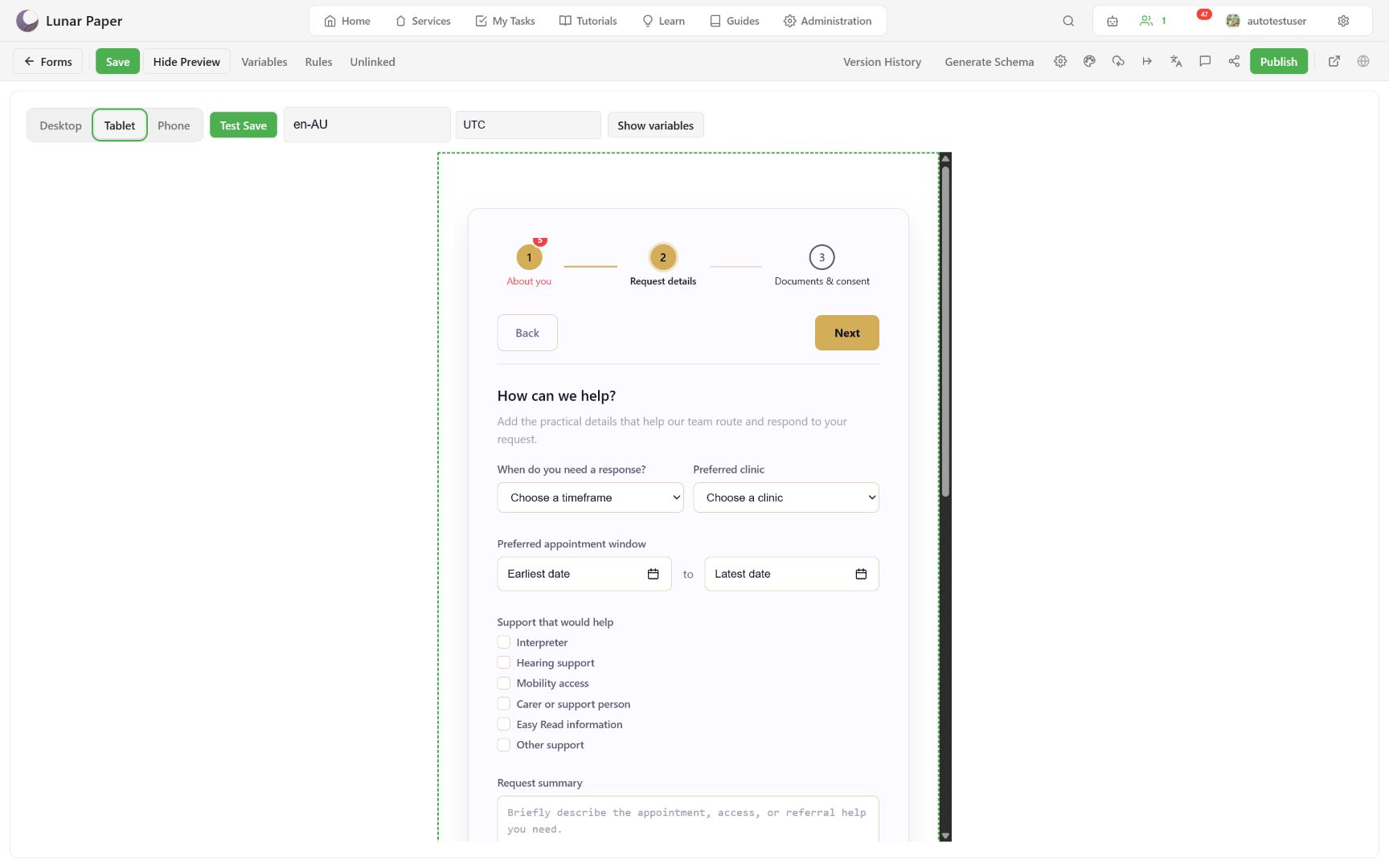Open the Administration menu
1389x868 pixels.
[x=827, y=21]
